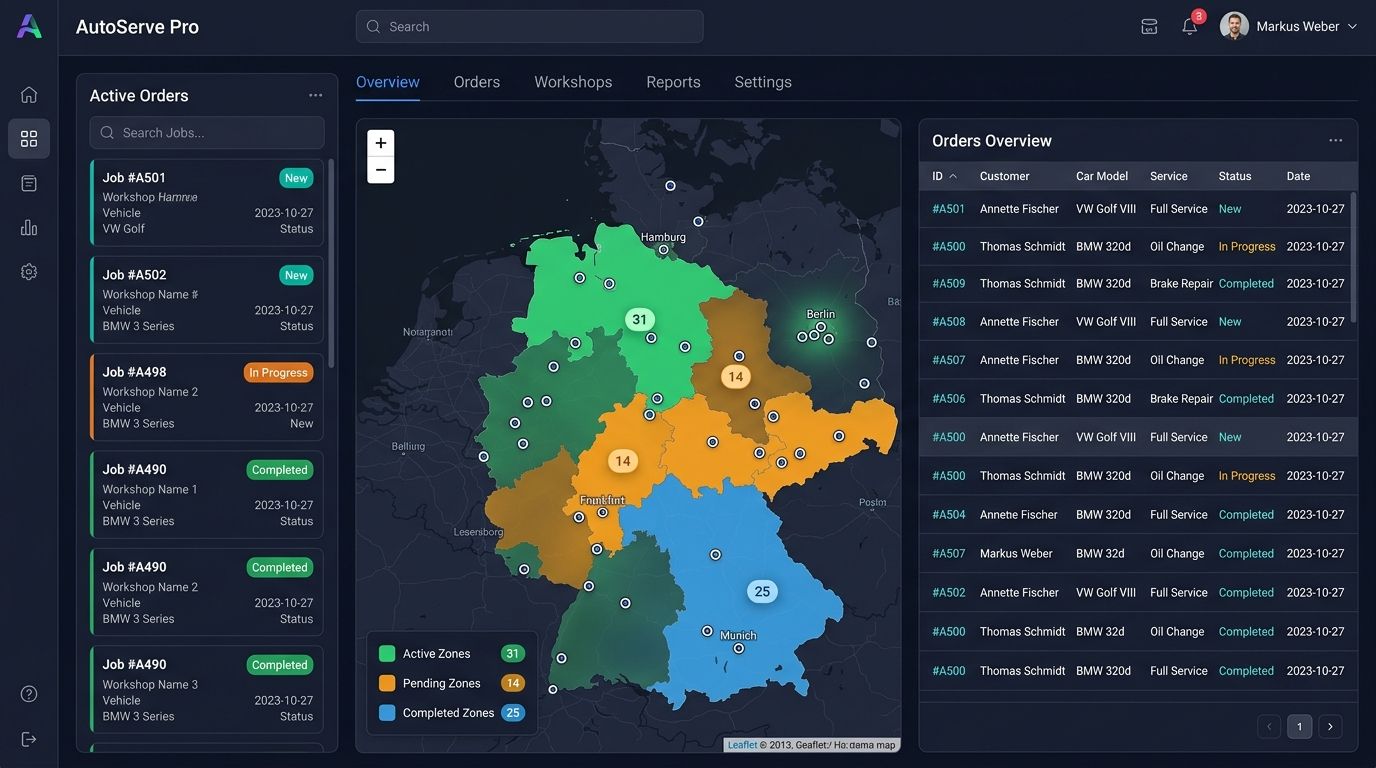The width and height of the screenshot is (1376, 768).
Task: Zoom in on the map with the plus button
Action: tap(380, 142)
